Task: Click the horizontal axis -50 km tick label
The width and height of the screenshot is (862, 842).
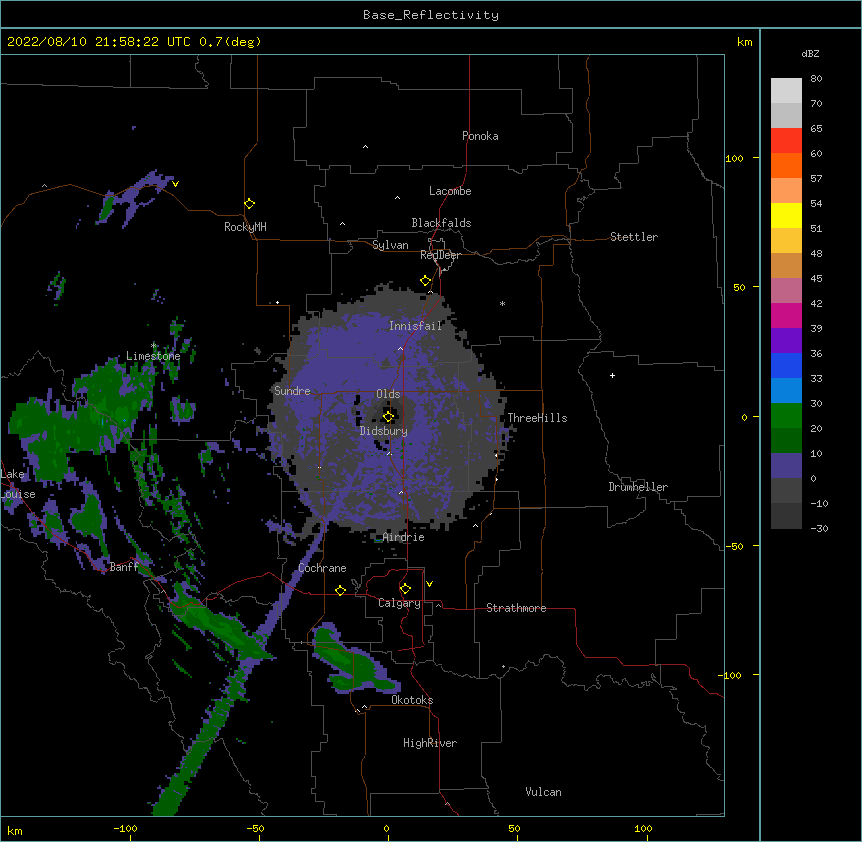Action: [x=255, y=828]
